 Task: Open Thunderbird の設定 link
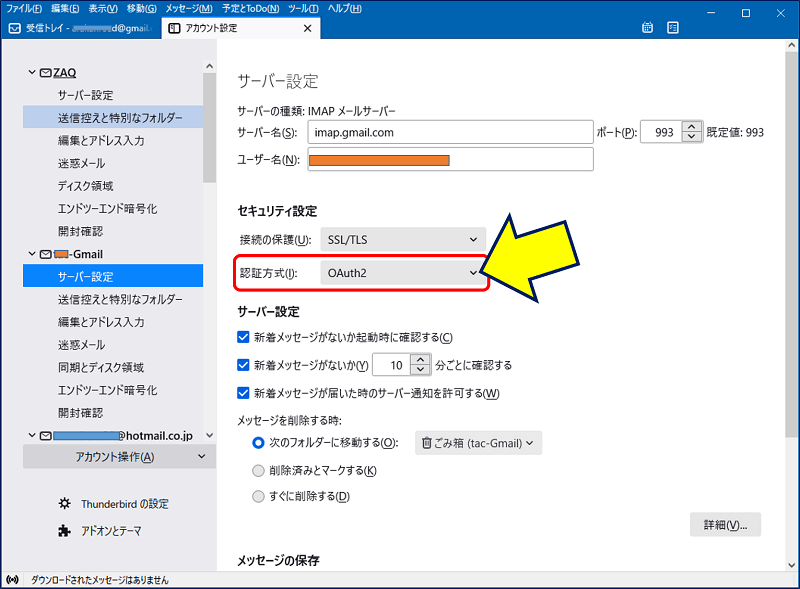click(124, 504)
